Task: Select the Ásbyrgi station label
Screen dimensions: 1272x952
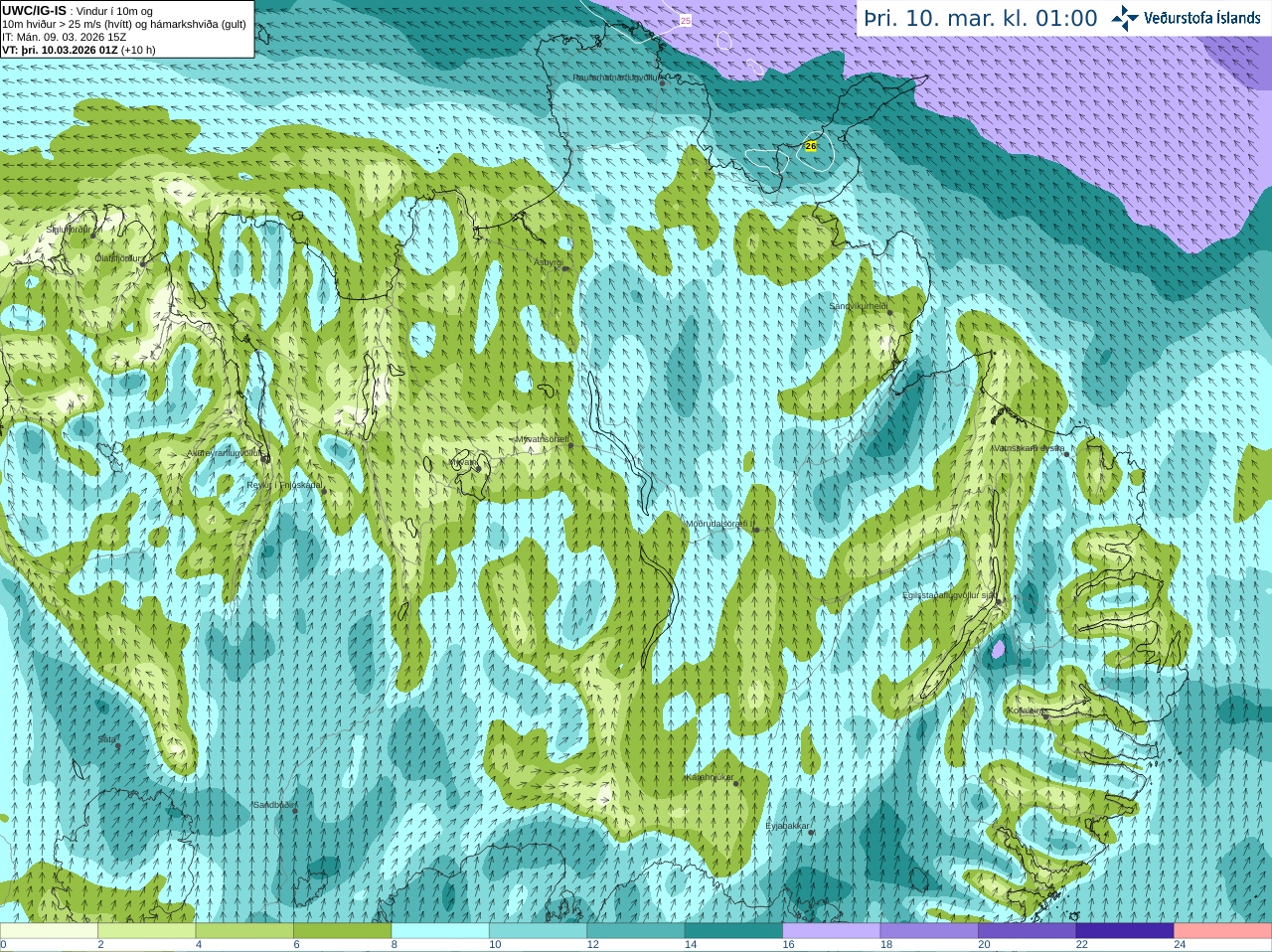Action: (548, 262)
